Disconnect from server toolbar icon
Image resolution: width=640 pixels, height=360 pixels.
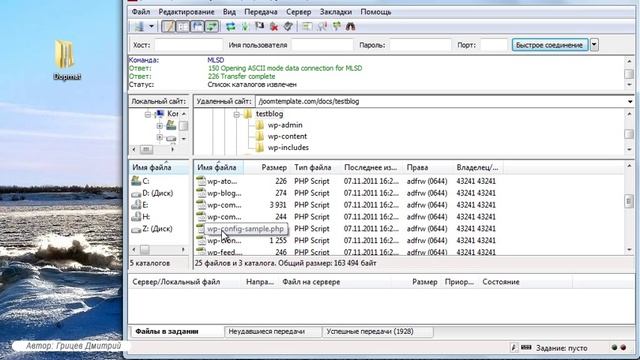pos(274,27)
